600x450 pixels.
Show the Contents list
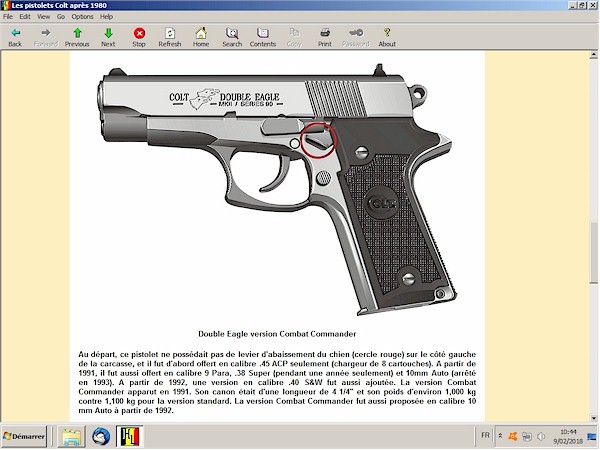263,37
